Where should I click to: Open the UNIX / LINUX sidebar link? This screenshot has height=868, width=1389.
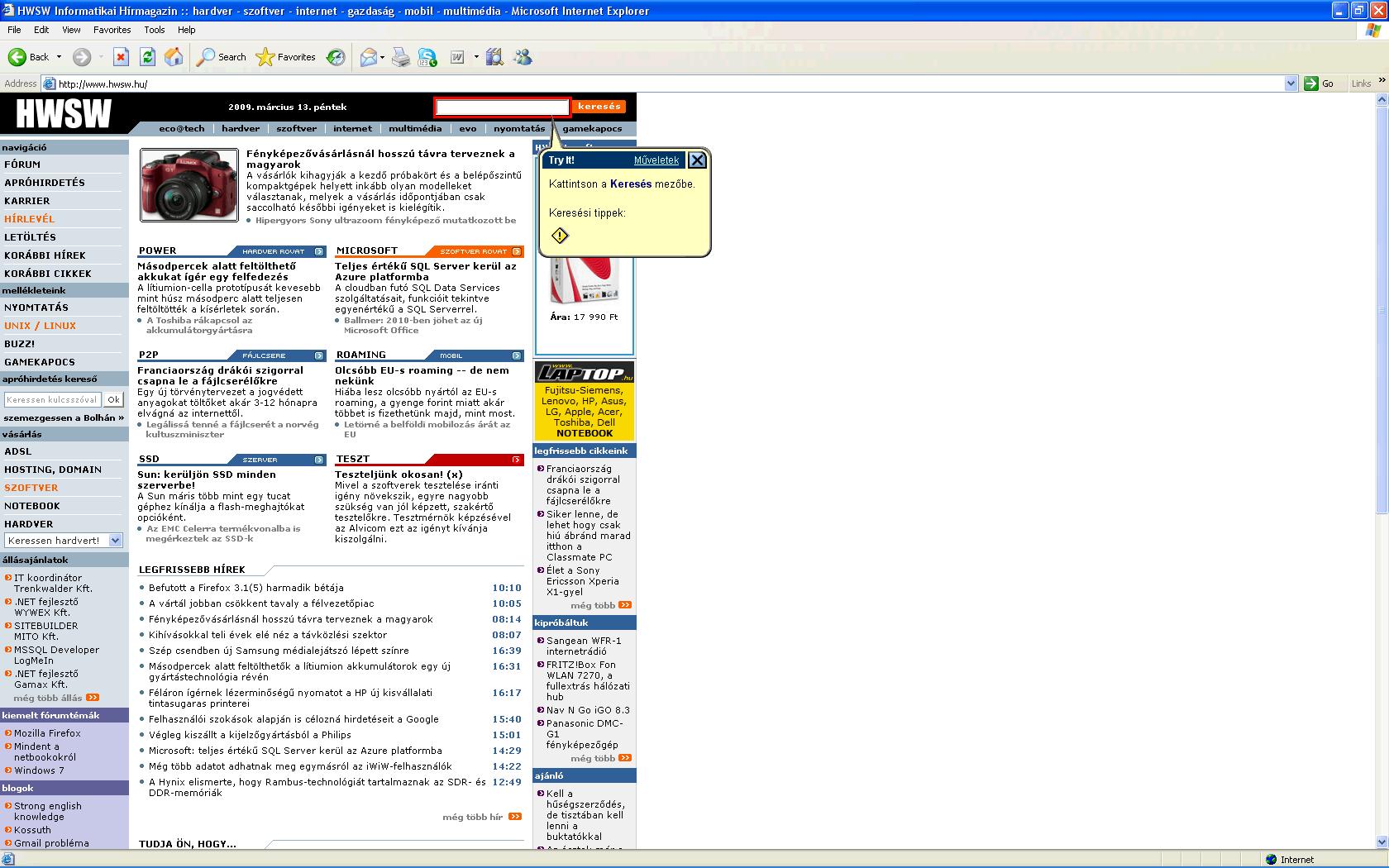click(x=40, y=326)
